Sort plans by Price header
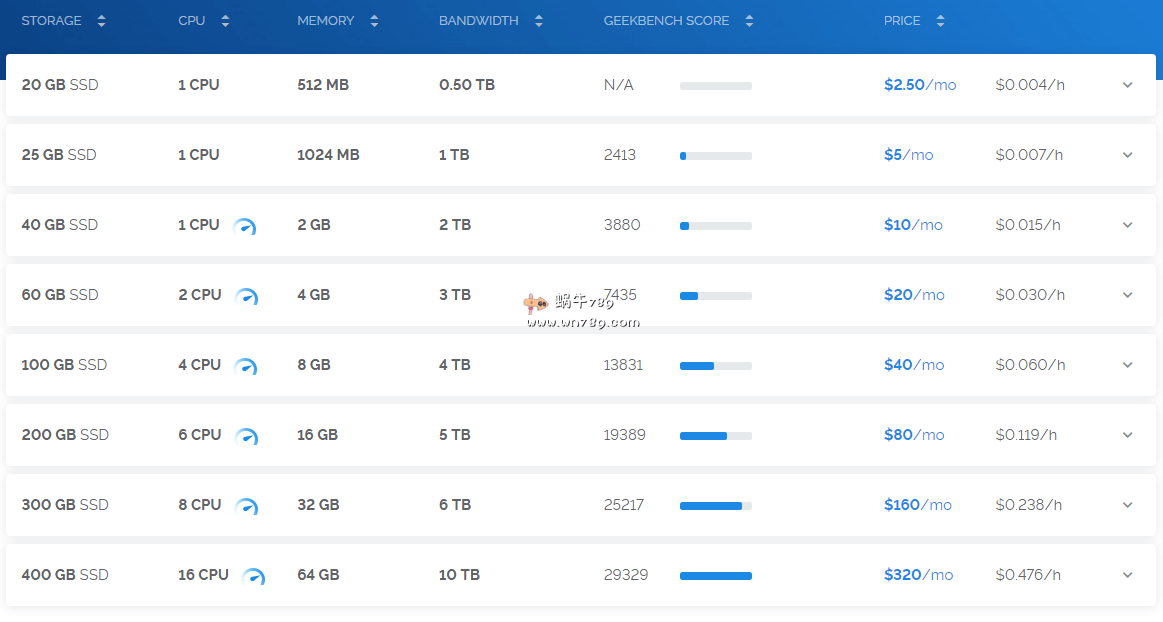 coord(940,21)
